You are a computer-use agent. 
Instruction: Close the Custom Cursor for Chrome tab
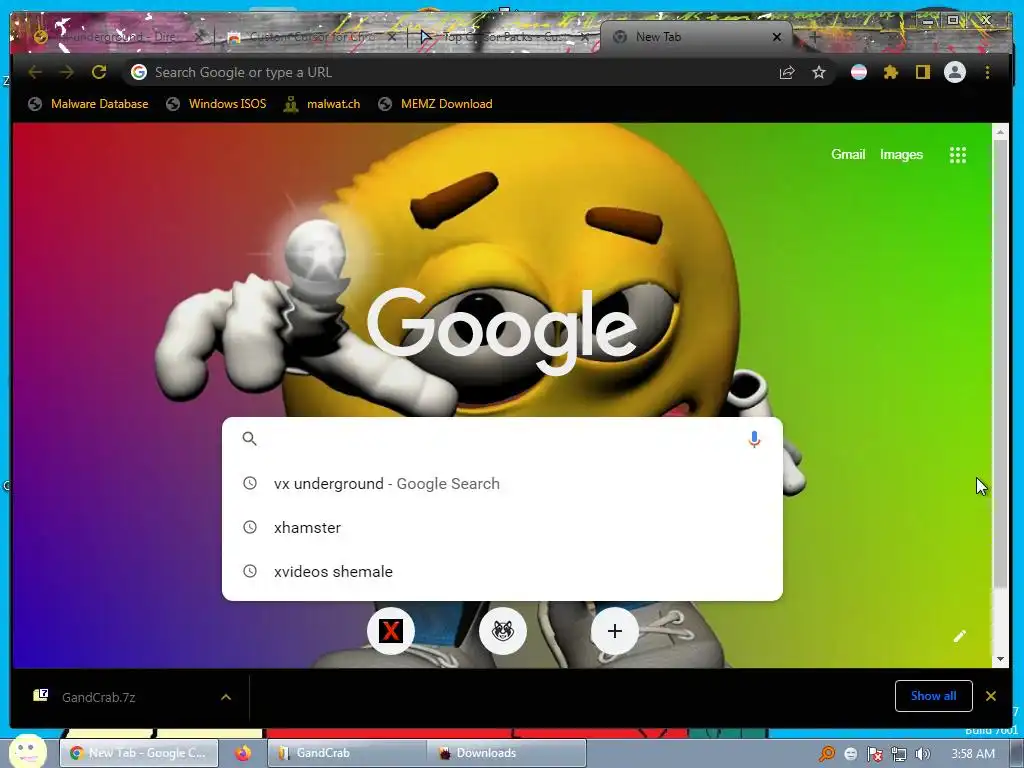point(392,37)
